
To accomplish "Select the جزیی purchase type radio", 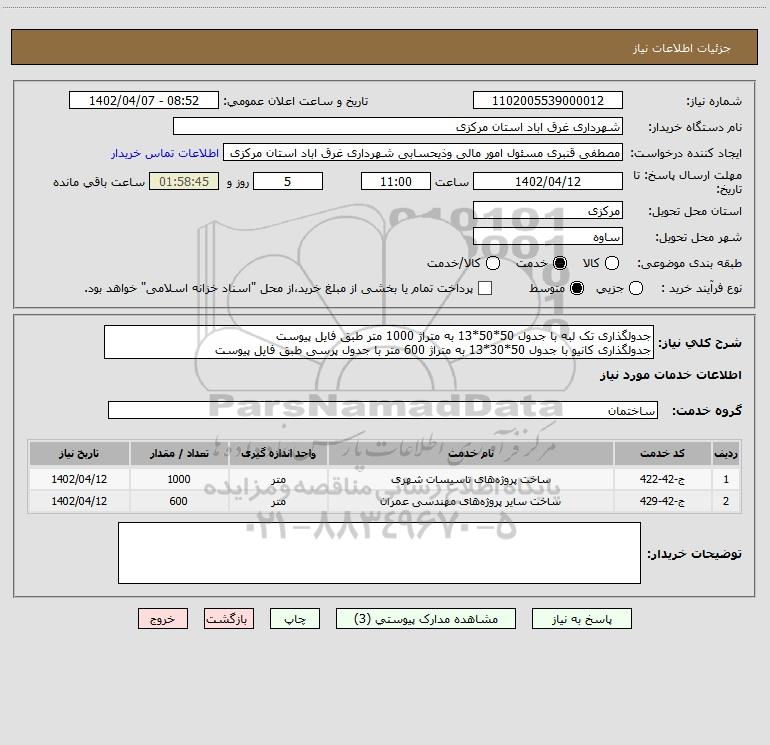I will point(636,288).
